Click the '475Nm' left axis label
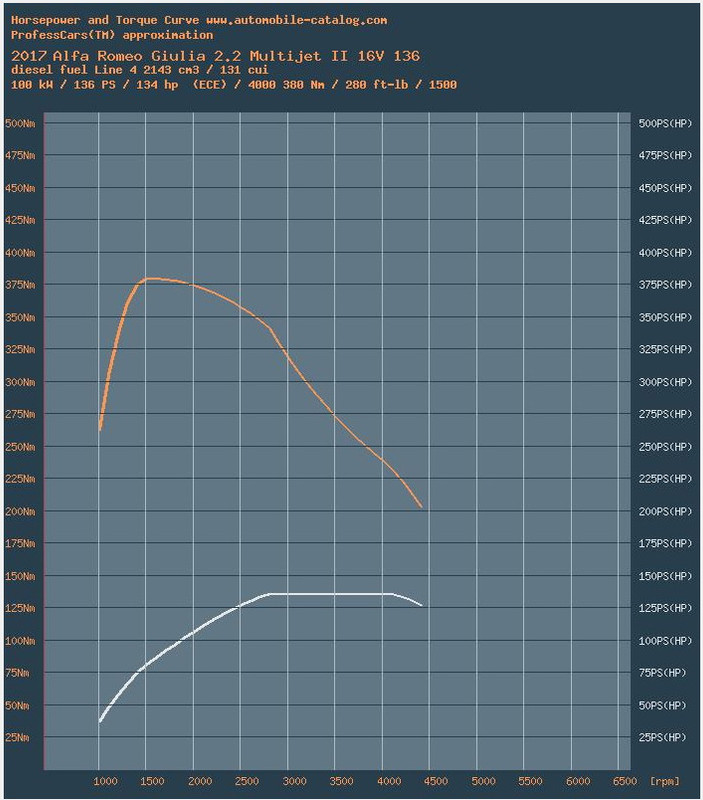The width and height of the screenshot is (703, 800). pos(20,156)
